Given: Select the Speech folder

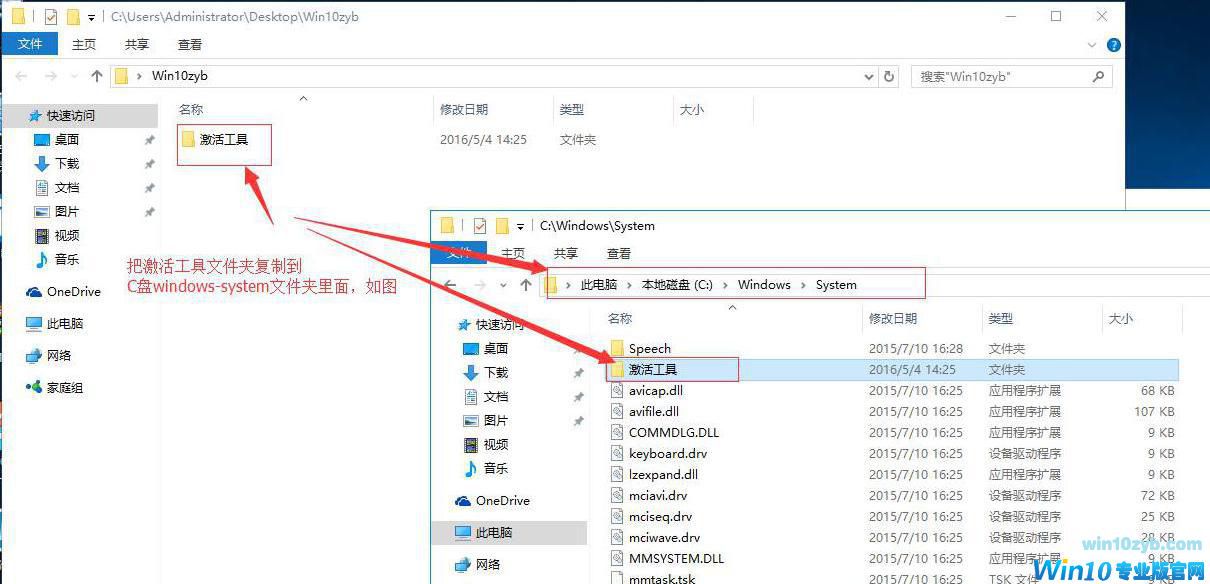Looking at the screenshot, I should coord(649,348).
